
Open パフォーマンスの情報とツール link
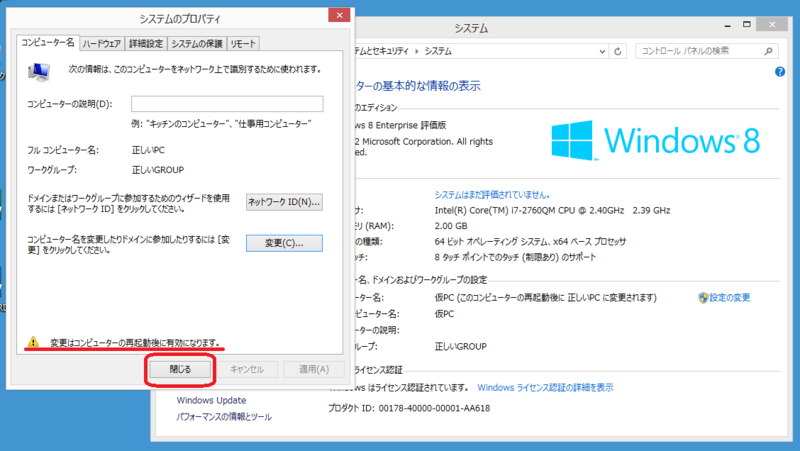(224, 417)
